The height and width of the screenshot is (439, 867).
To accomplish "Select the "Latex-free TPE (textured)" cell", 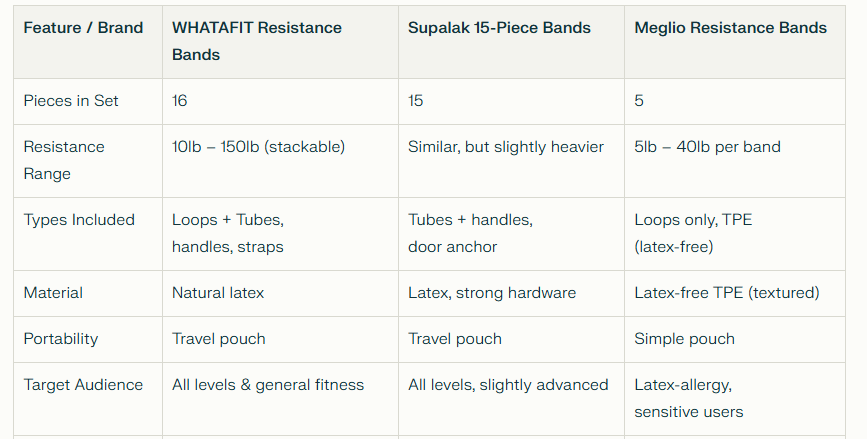I will 727,293.
